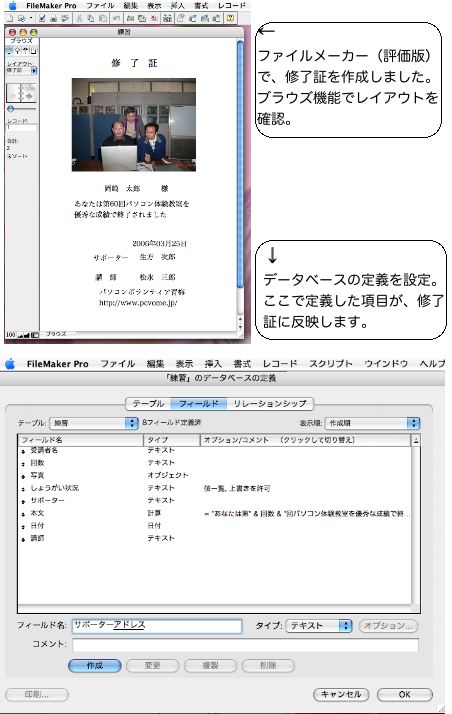Click the field list vertical scrollbar
Screen dimensions: 452x714
tap(416, 524)
